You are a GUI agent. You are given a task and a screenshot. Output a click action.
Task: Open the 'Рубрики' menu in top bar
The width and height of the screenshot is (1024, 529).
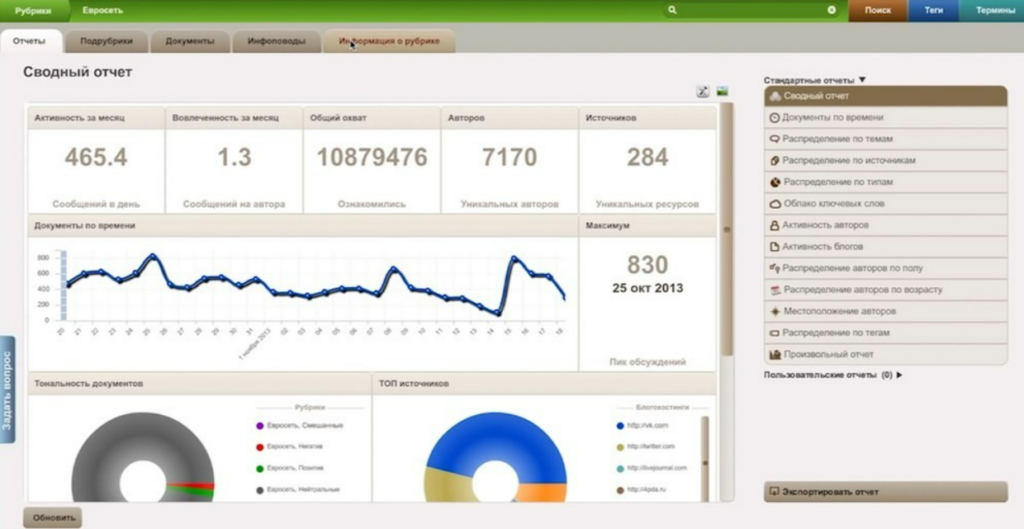click(x=33, y=10)
